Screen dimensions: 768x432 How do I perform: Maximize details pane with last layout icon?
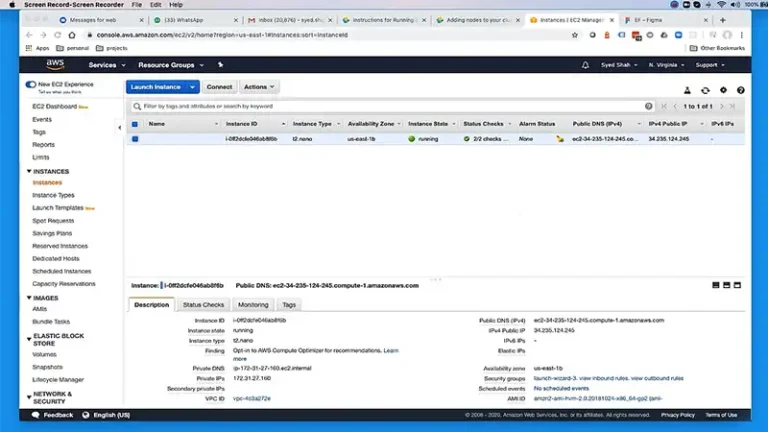(x=737, y=285)
